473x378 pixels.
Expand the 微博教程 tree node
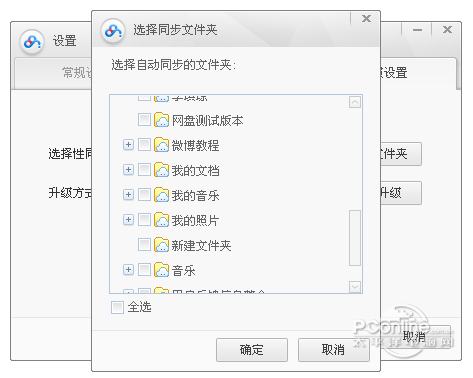tap(128, 145)
